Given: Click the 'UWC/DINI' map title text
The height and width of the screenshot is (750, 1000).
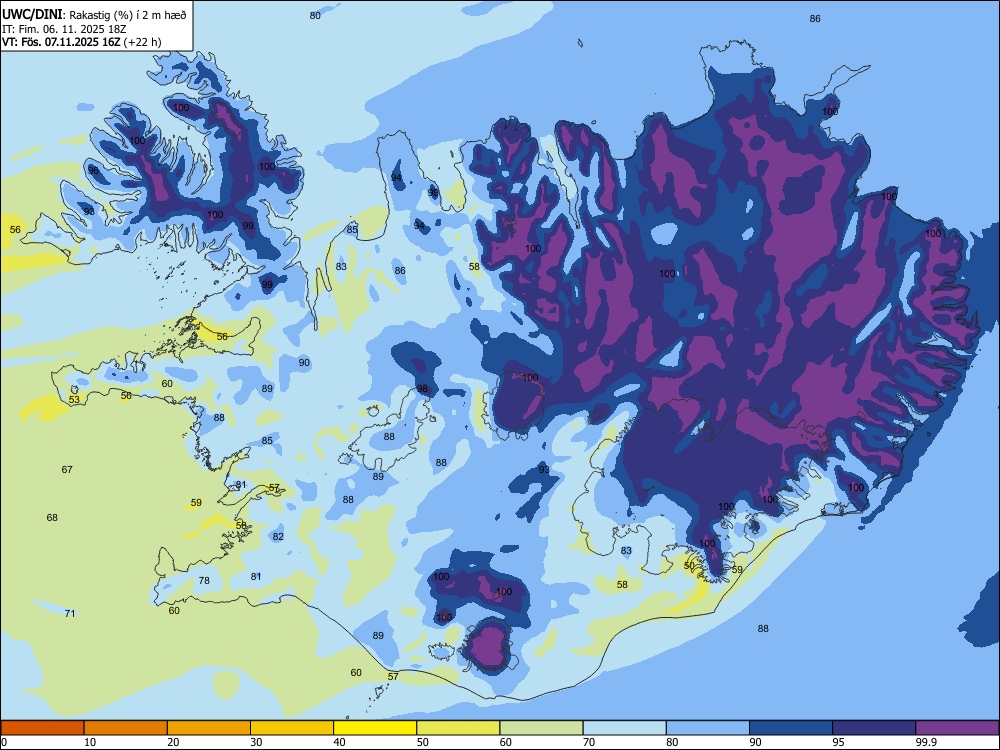Looking at the screenshot, I should (32, 15).
